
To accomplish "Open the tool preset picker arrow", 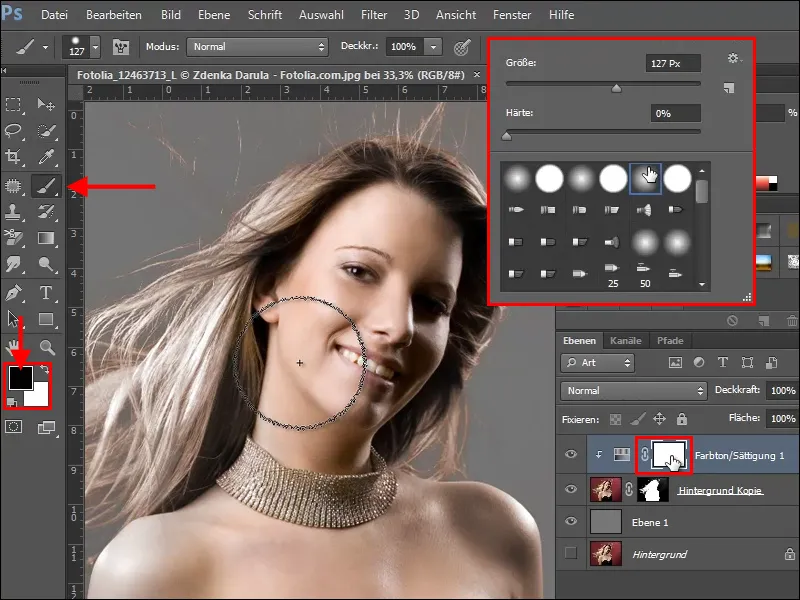I will (45, 47).
